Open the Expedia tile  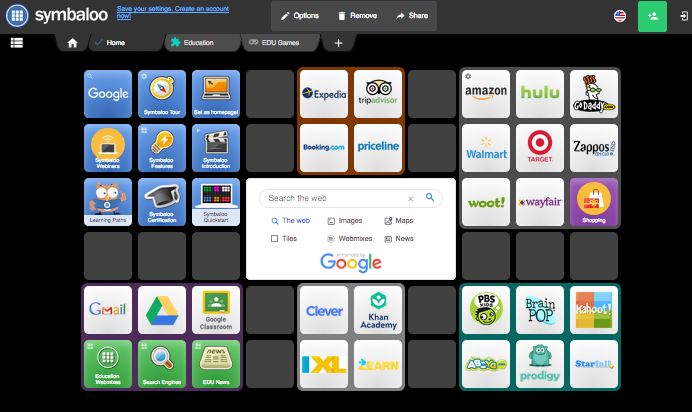click(324, 94)
